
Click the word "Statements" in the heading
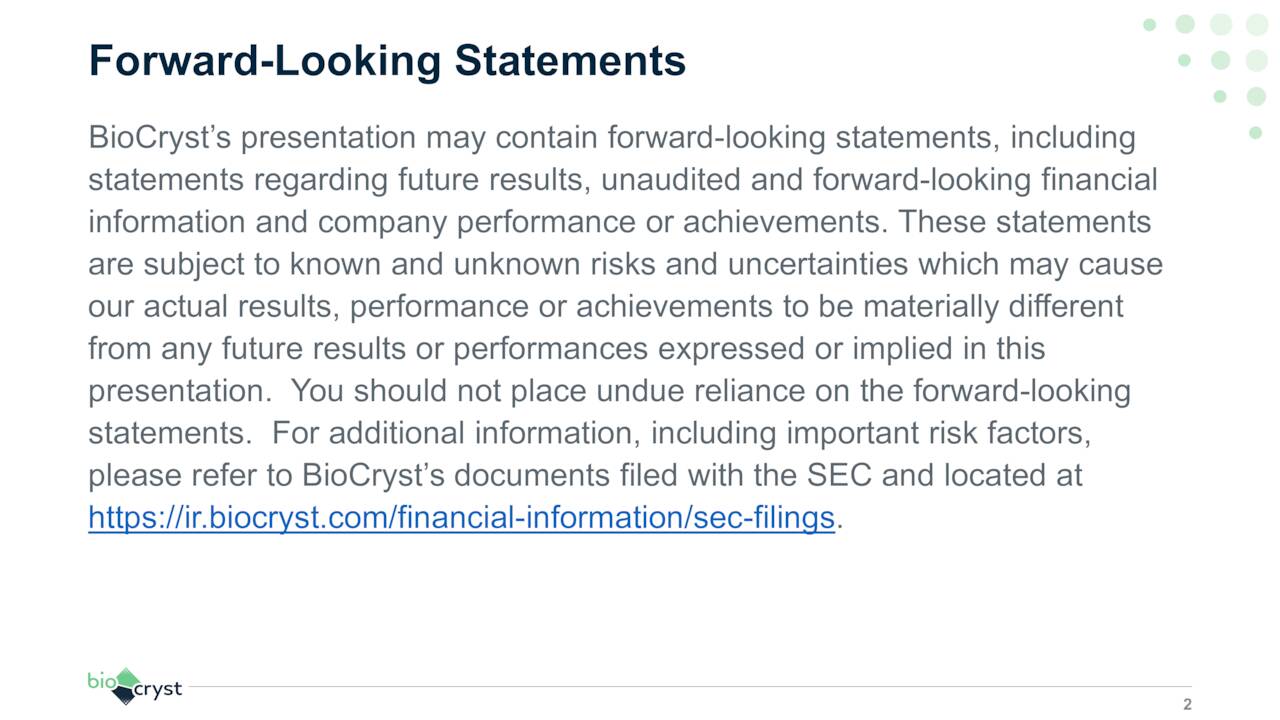pyautogui.click(x=570, y=60)
